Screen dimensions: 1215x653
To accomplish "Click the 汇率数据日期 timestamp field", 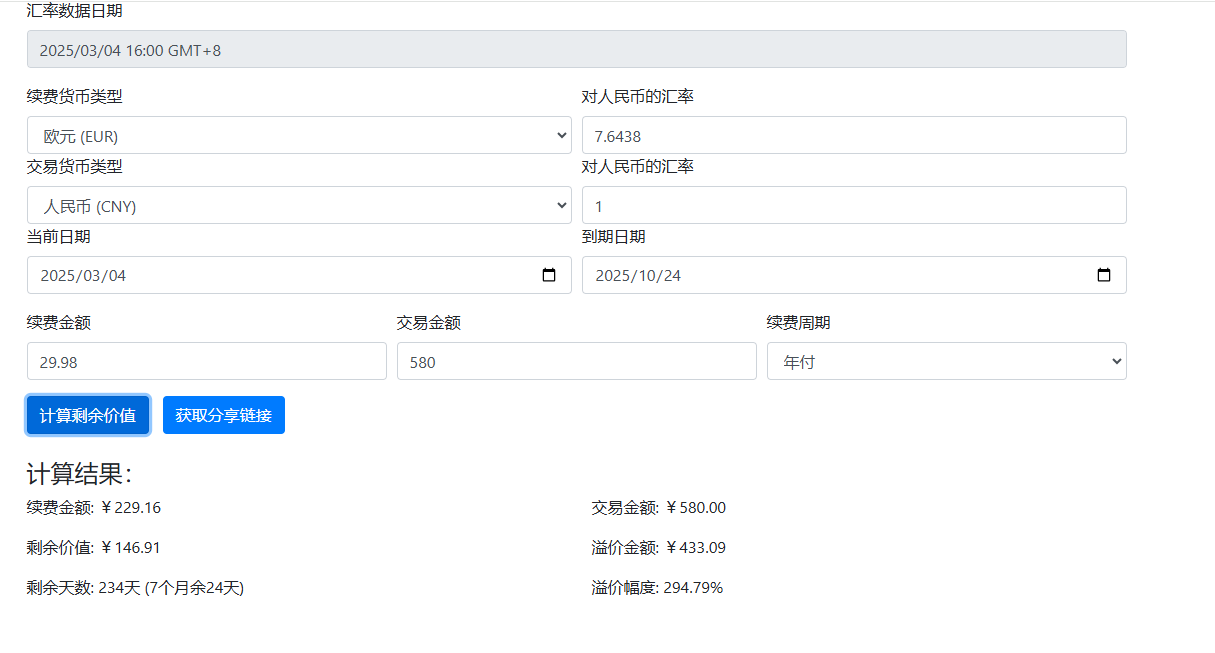I will pyautogui.click(x=576, y=48).
